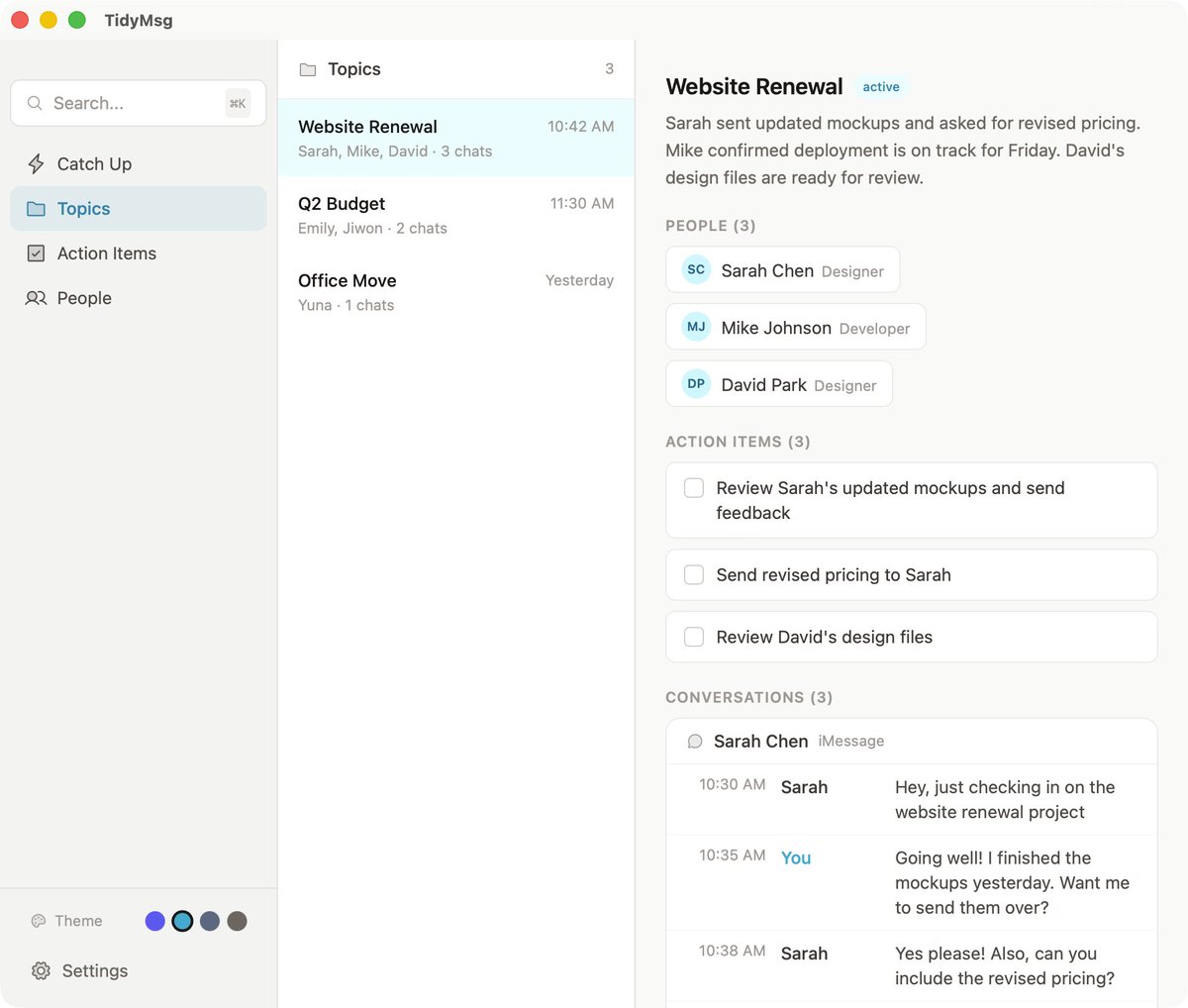Viewport: 1188px width, 1008px height.
Task: Click the Theme palette icon
Action: (x=39, y=921)
